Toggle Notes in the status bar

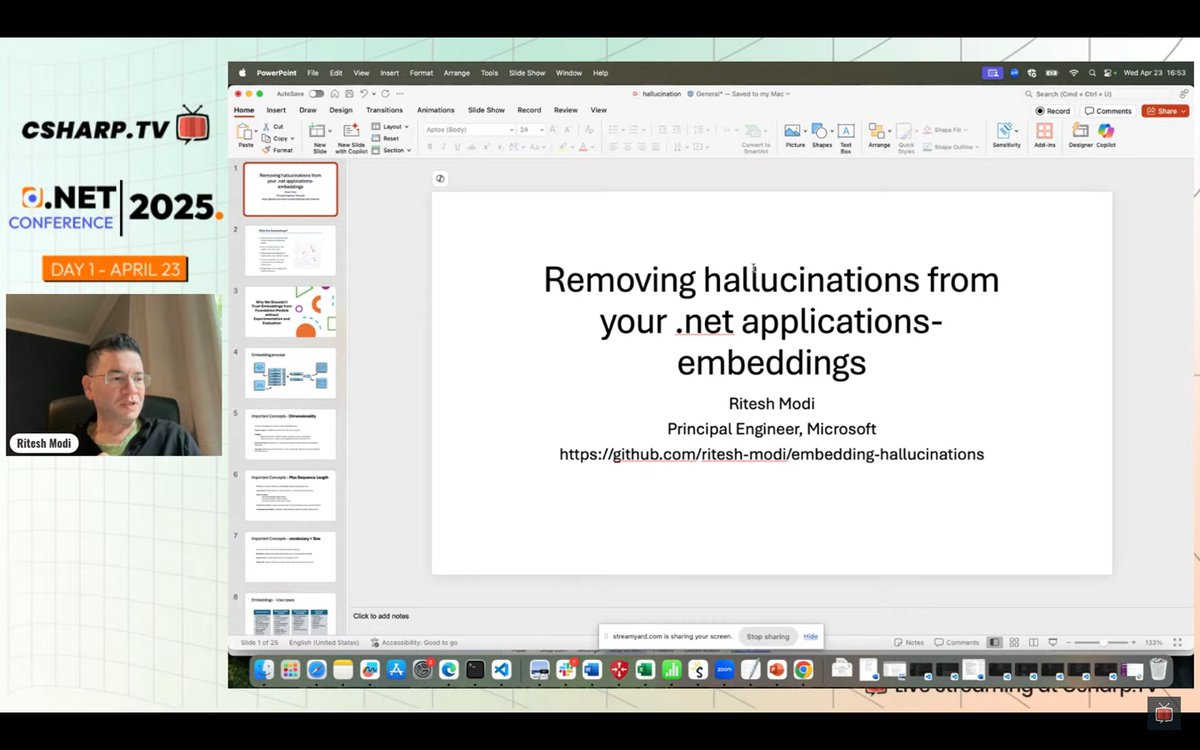[909, 642]
